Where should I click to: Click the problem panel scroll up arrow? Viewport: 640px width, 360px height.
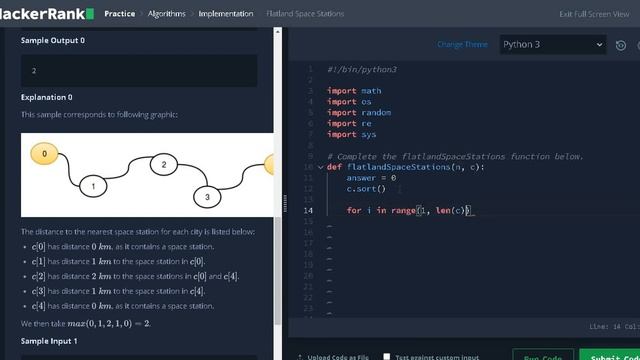[278, 31]
